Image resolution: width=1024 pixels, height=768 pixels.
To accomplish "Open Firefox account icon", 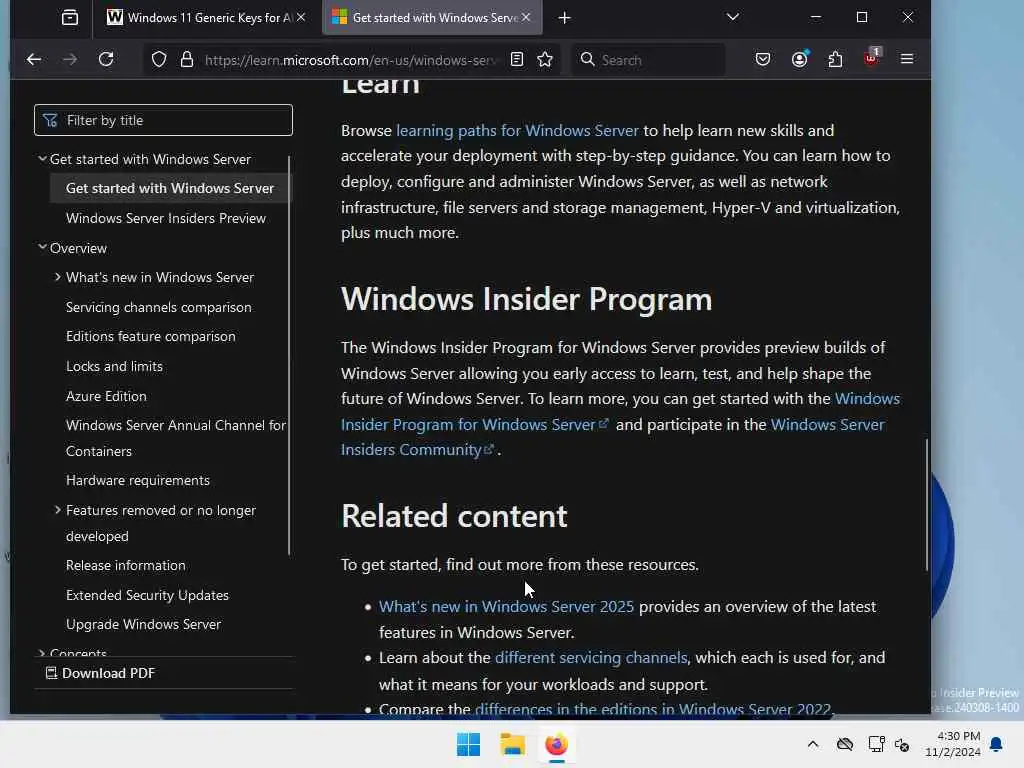I will tap(799, 59).
